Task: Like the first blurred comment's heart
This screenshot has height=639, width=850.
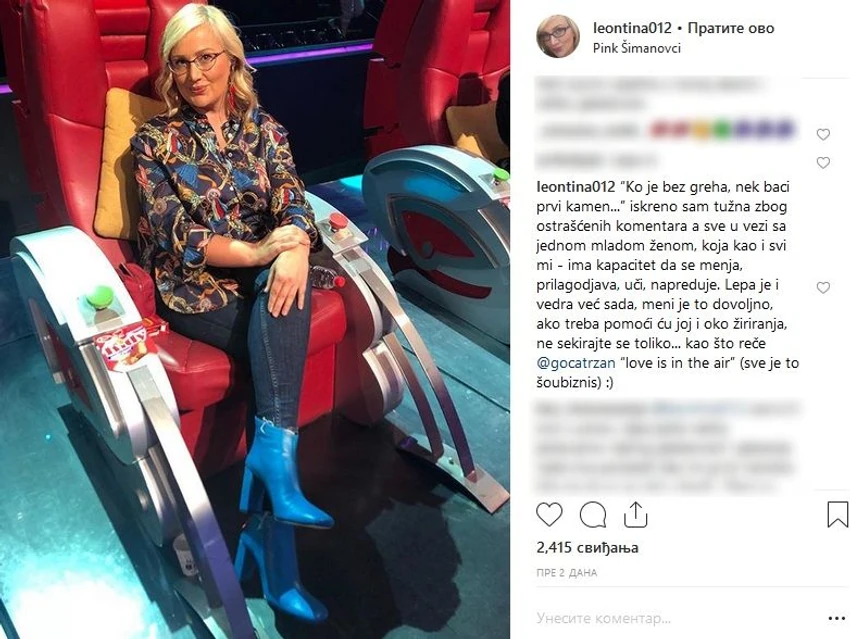Action: [823, 134]
